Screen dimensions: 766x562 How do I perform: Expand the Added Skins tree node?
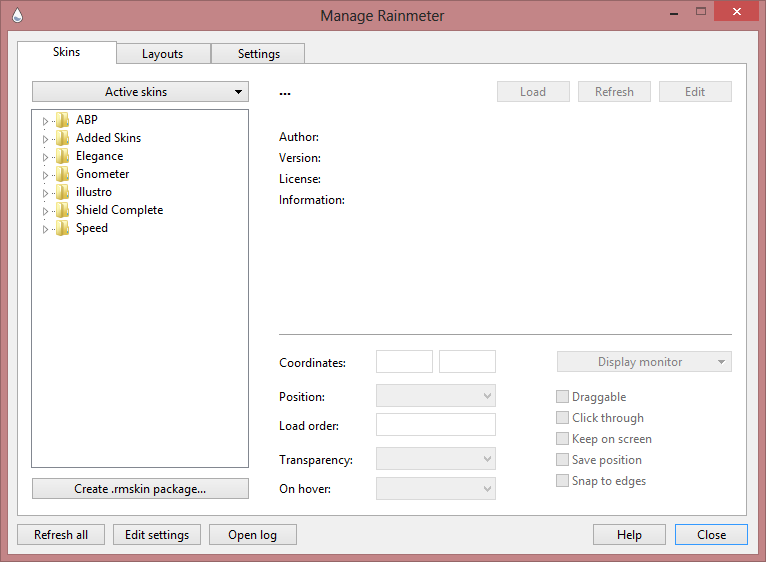pyautogui.click(x=45, y=139)
